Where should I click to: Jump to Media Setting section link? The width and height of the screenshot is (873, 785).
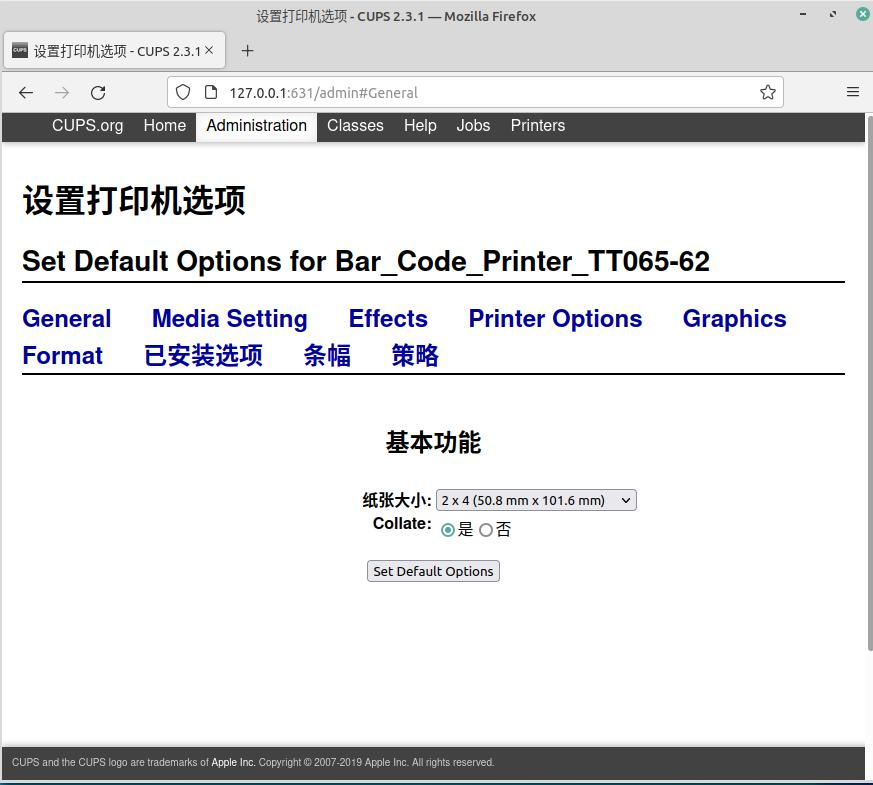point(229,319)
